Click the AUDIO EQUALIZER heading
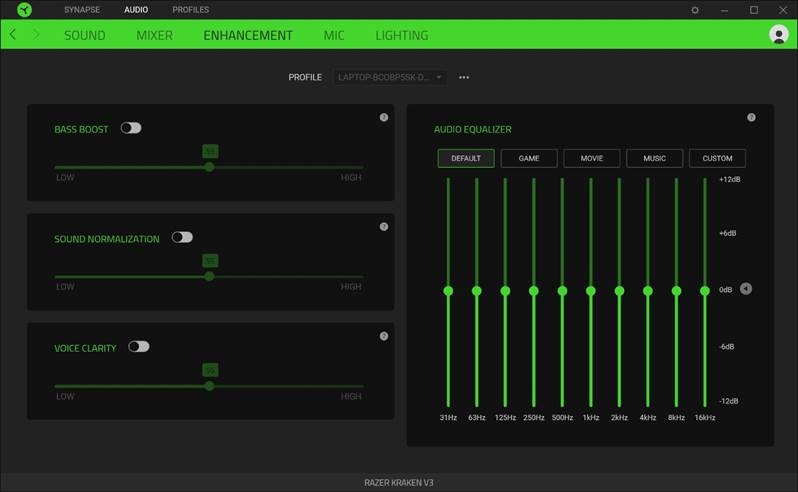The image size is (798, 492). (x=472, y=130)
